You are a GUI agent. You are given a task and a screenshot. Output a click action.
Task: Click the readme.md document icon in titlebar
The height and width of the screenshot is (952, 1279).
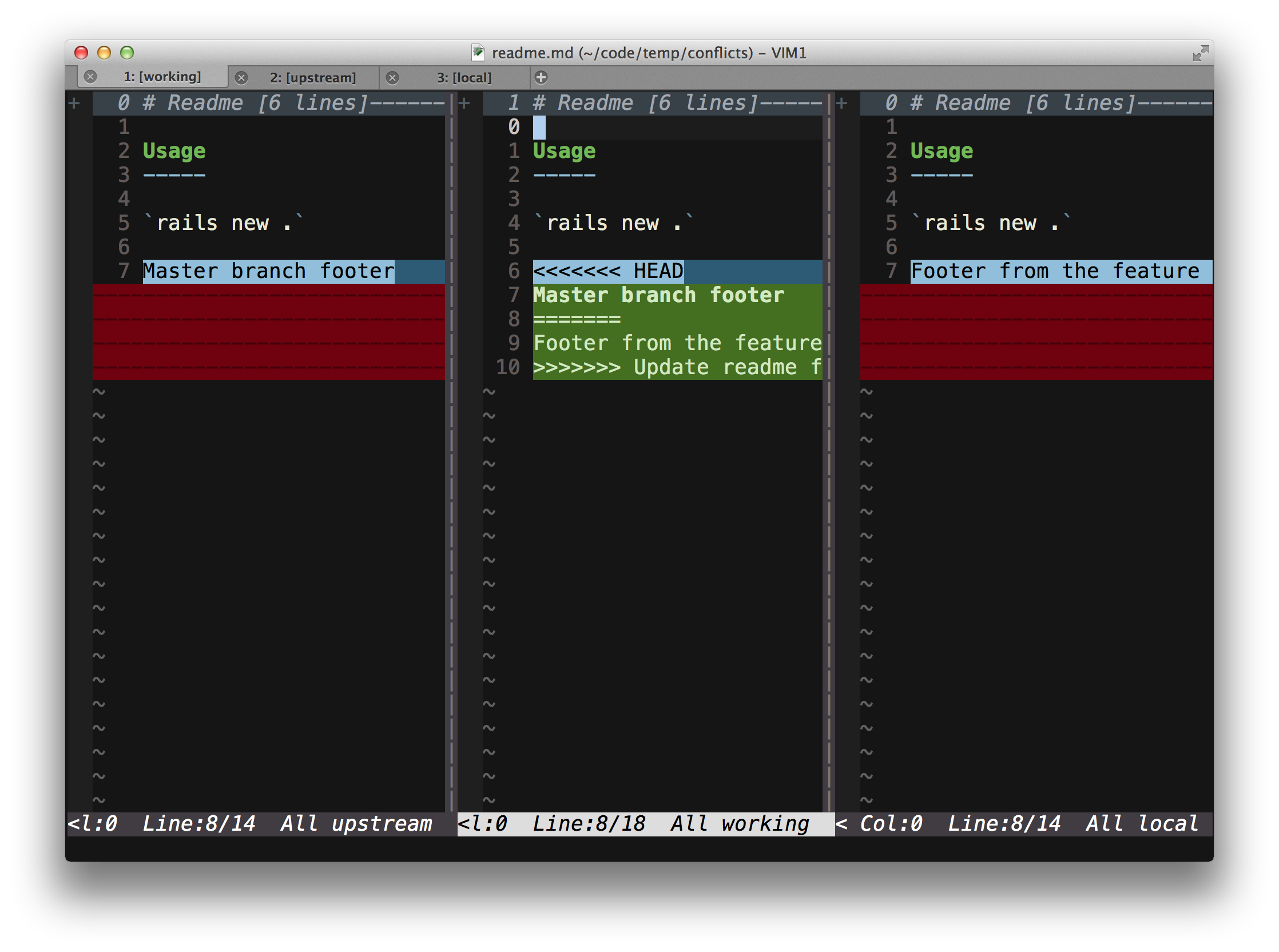click(478, 53)
